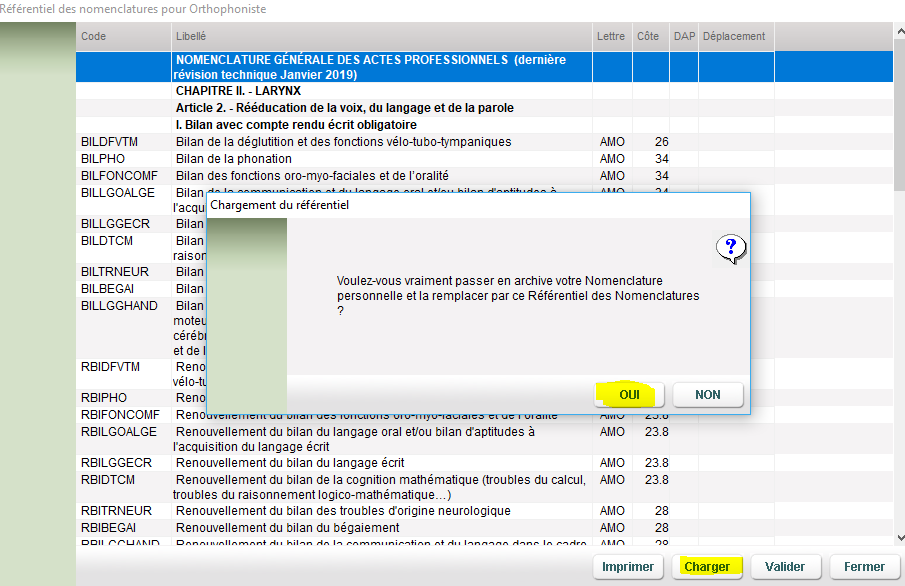
Task: Click the DAP column header
Action: click(684, 36)
